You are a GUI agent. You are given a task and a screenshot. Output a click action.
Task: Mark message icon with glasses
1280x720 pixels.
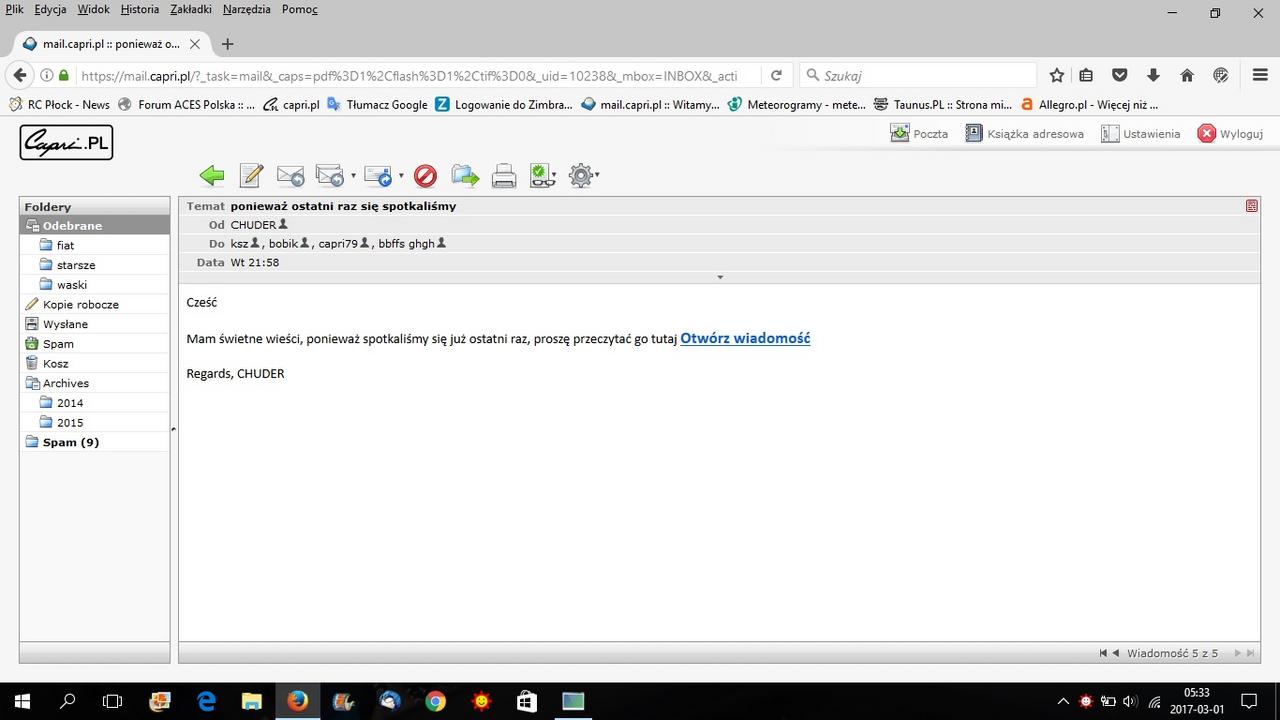[x=541, y=176]
